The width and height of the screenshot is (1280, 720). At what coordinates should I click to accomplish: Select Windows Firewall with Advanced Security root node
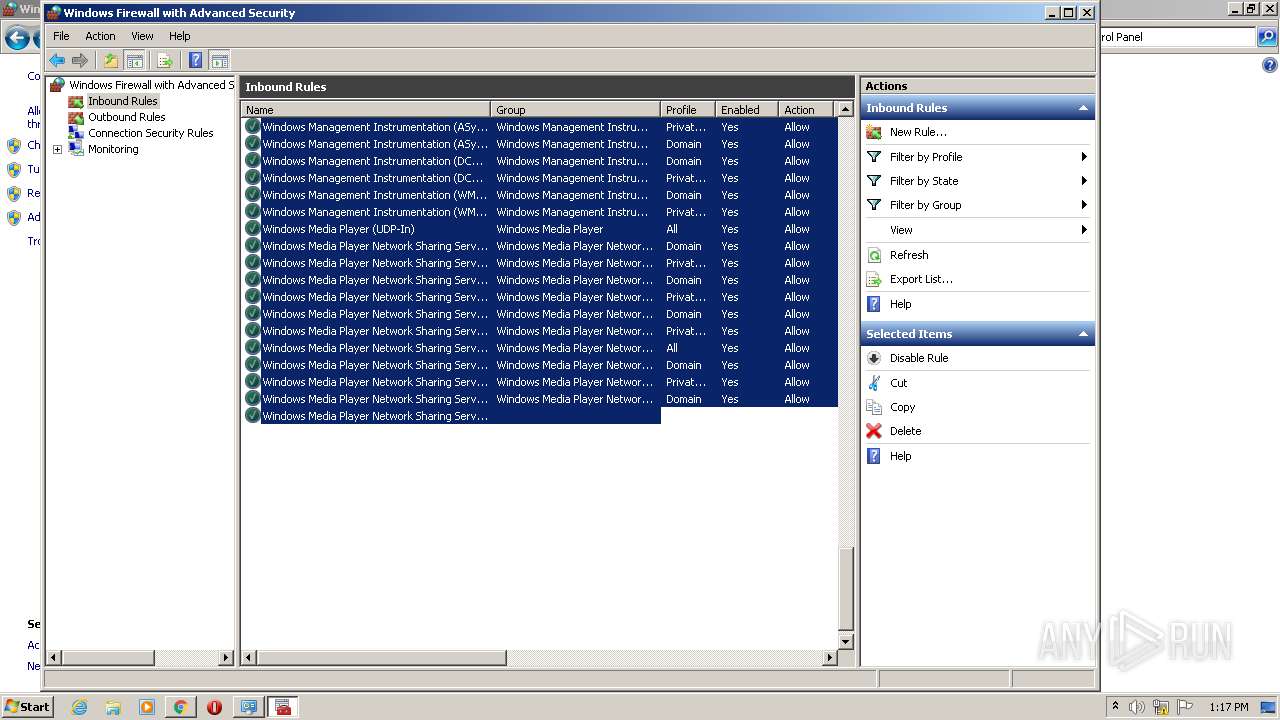click(150, 85)
